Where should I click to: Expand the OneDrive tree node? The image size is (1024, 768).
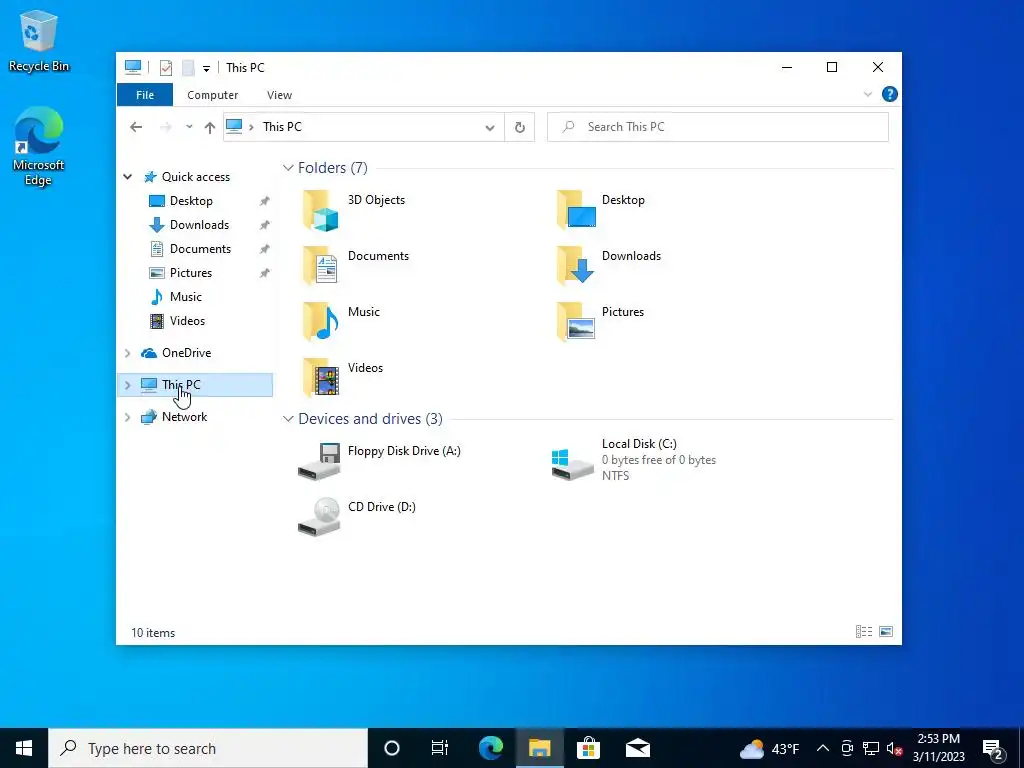tap(128, 353)
